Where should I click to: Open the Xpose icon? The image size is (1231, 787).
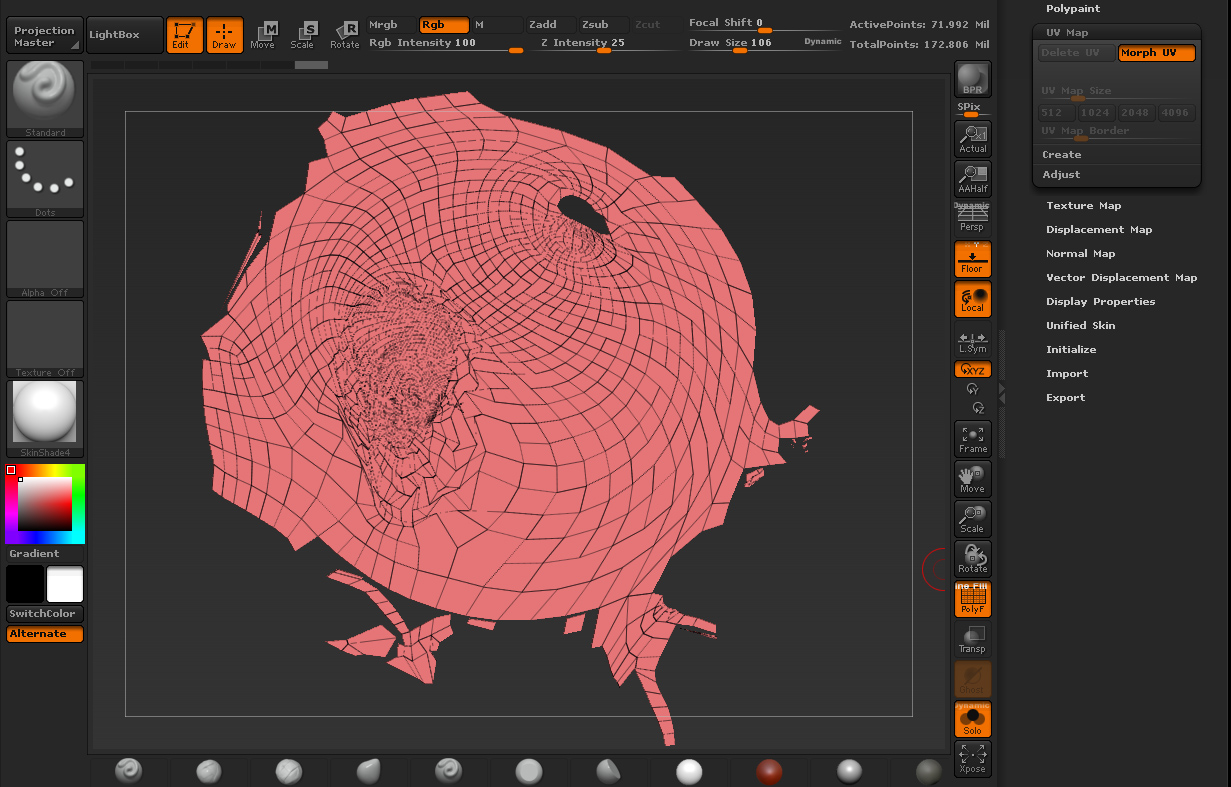pos(973,759)
